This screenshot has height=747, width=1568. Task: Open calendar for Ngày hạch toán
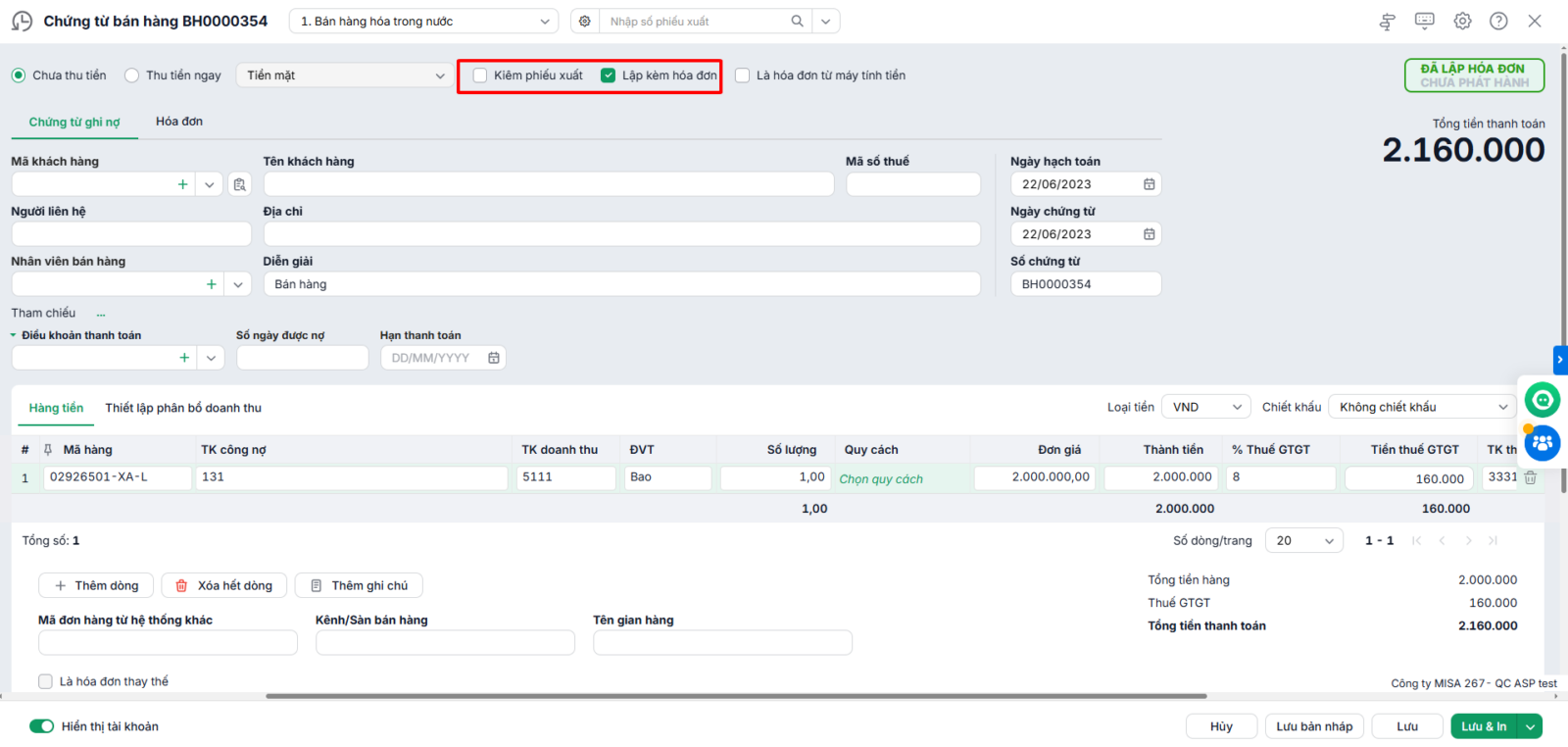click(1149, 184)
